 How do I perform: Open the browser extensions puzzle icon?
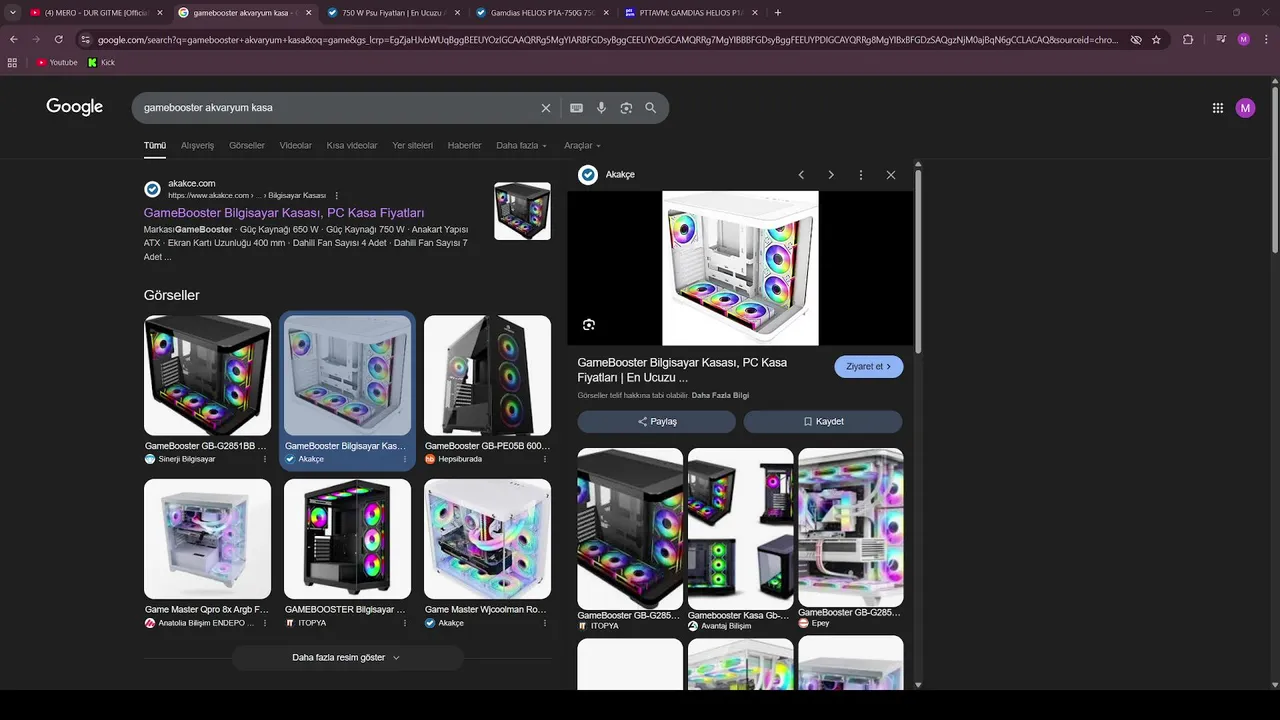[x=1188, y=39]
